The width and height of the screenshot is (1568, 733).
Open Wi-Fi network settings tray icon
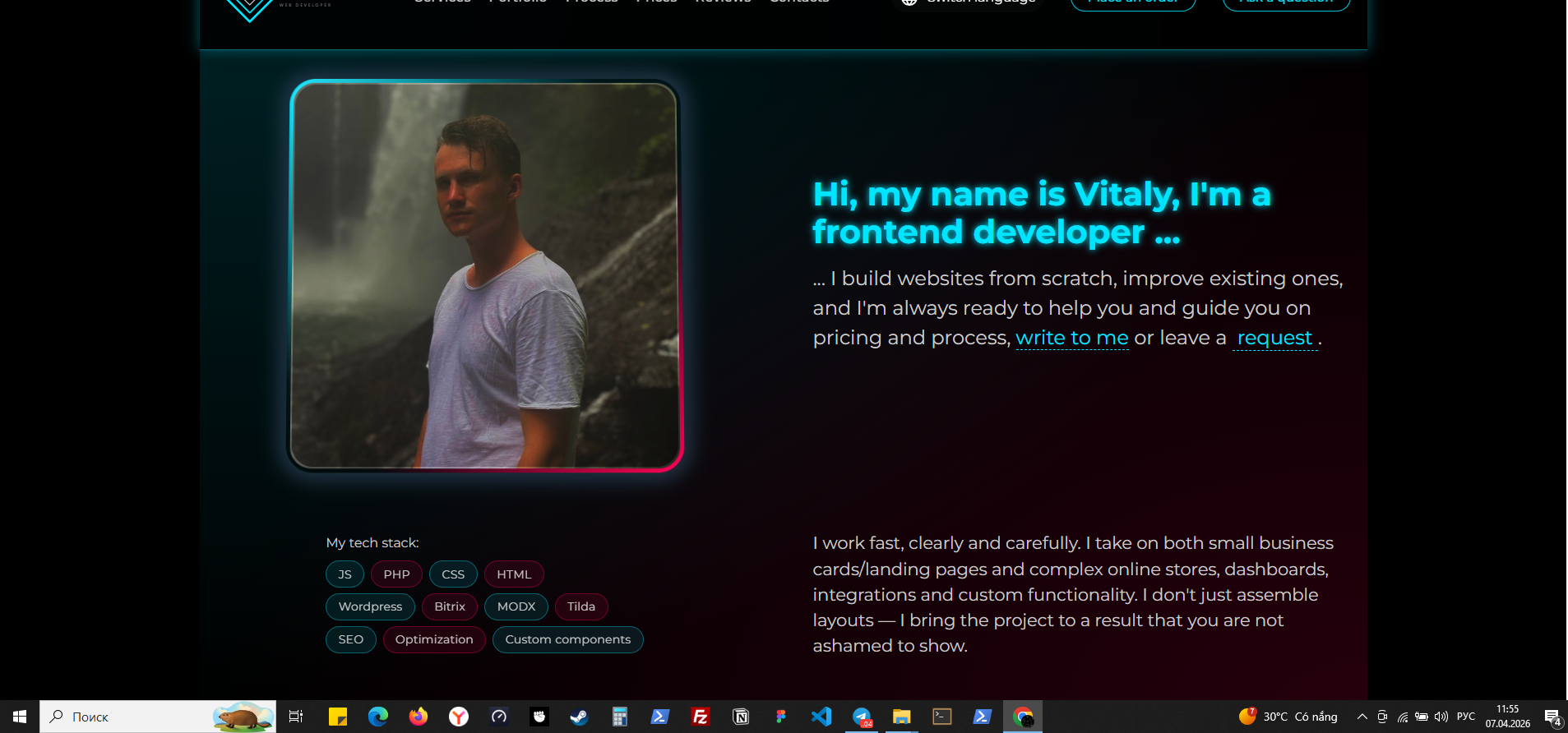tap(1402, 717)
